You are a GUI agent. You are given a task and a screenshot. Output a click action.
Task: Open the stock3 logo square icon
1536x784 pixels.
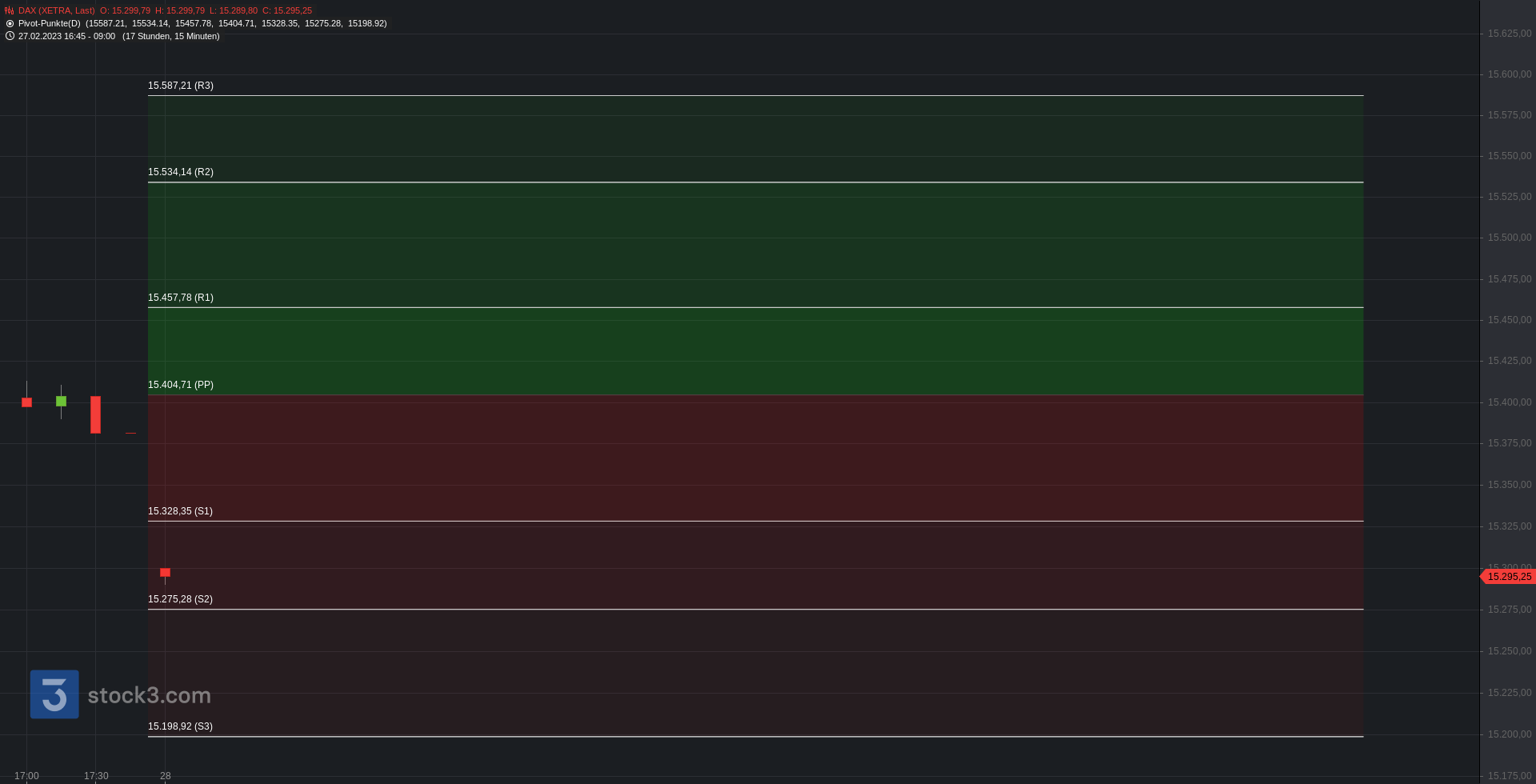coord(54,694)
